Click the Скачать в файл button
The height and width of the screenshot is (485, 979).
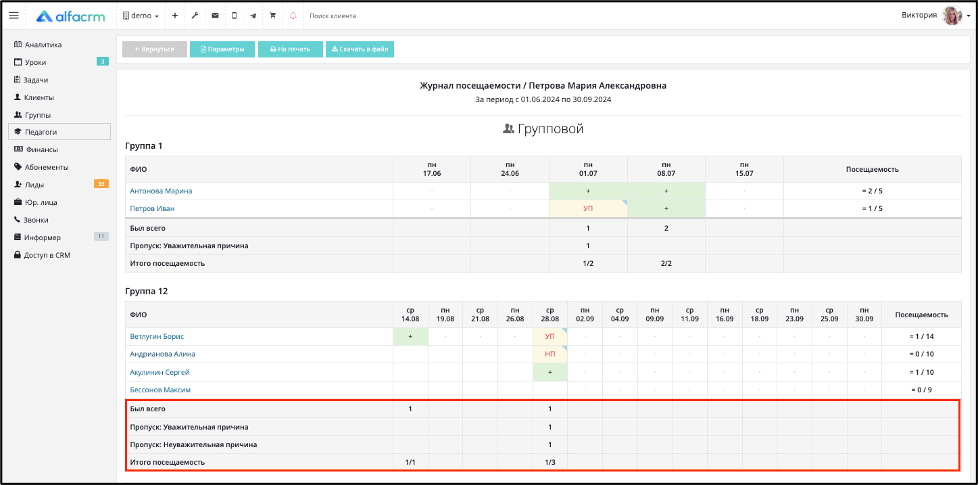pos(360,49)
